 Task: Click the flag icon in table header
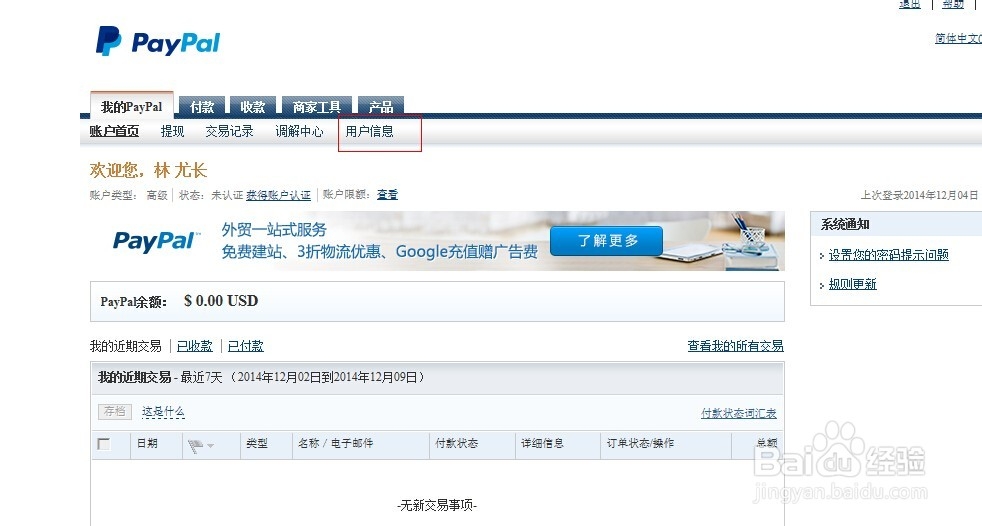195,446
